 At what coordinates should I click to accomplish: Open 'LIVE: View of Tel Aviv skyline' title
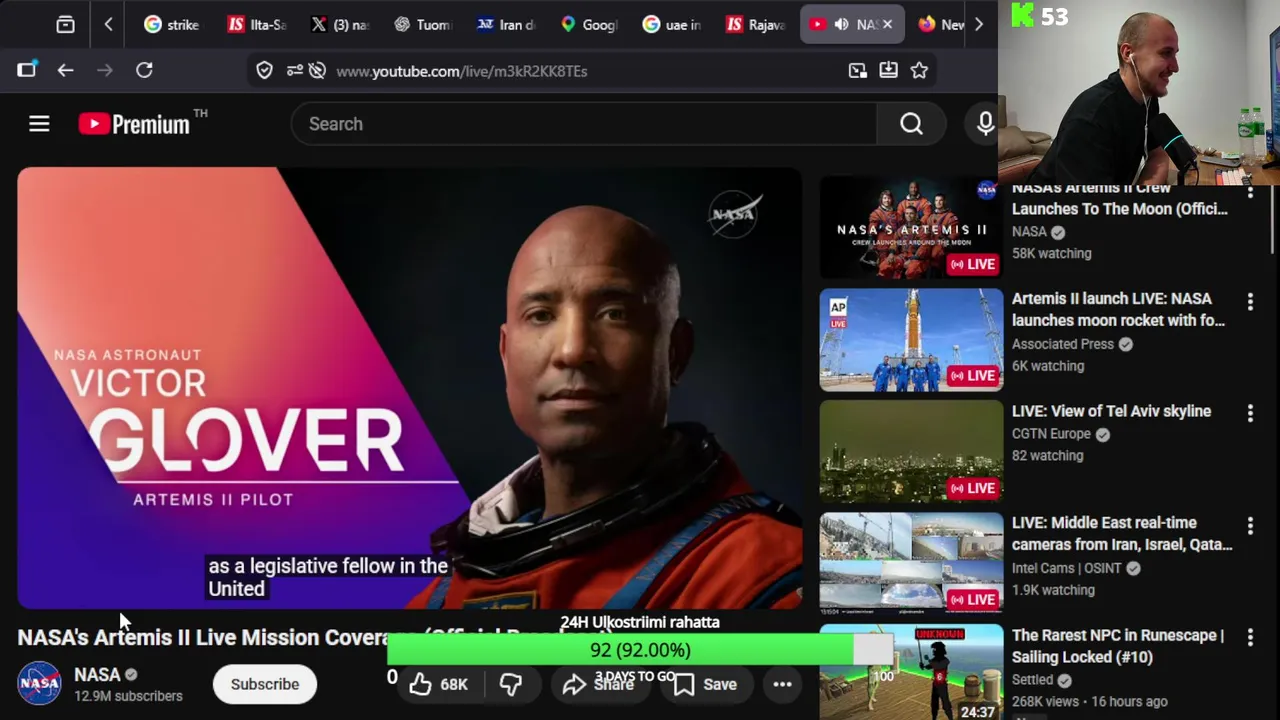tap(1111, 411)
